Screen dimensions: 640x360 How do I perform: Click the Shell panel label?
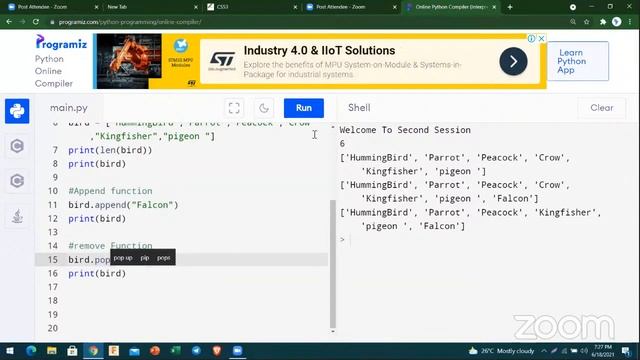click(359, 108)
